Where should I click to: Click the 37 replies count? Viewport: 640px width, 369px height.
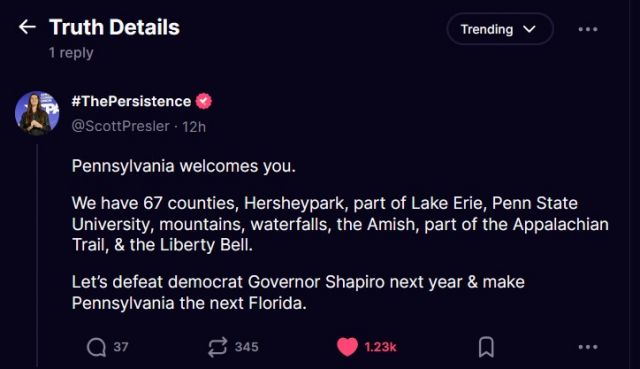(121, 347)
